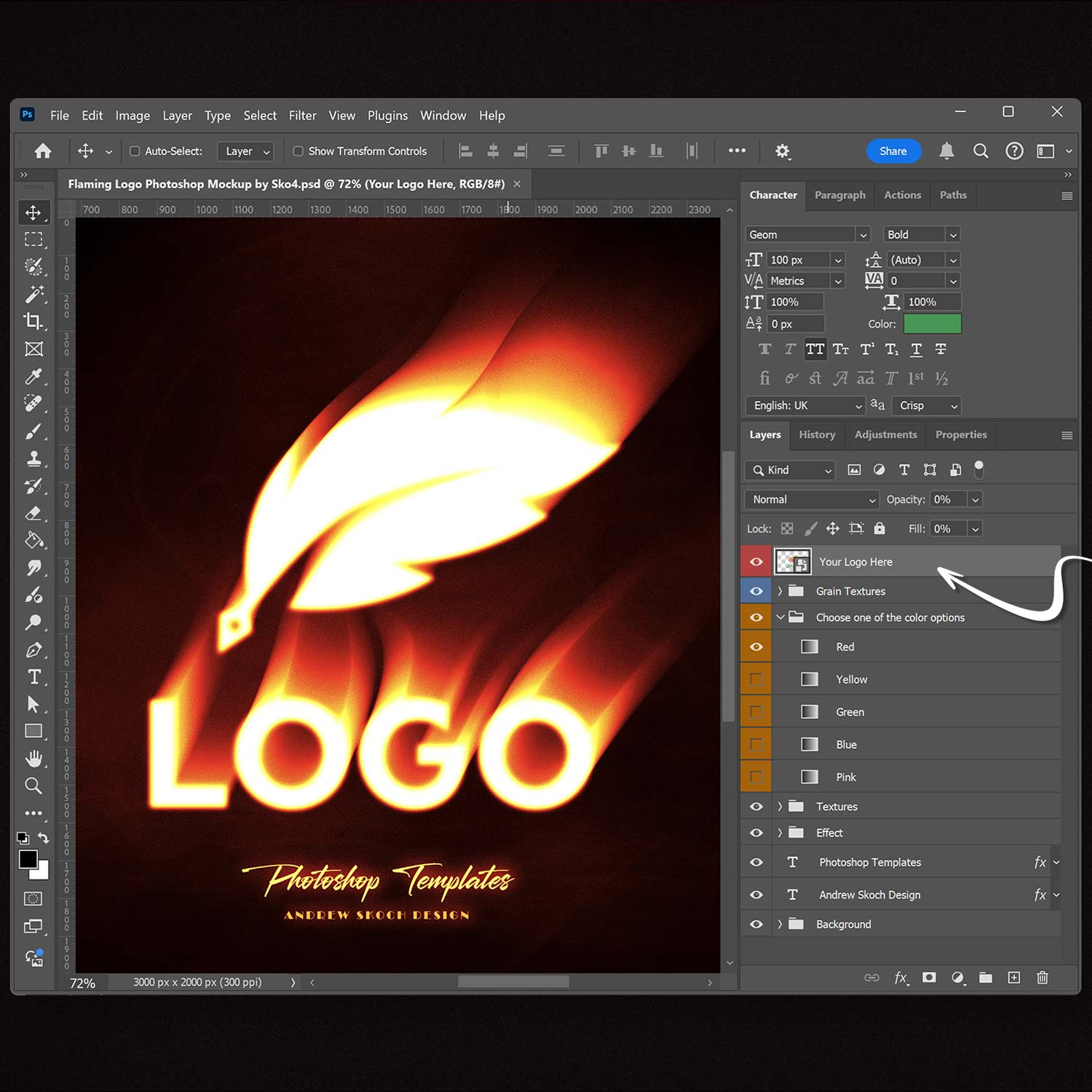Click the black foreground color swatch
Viewport: 1092px width, 1092px height.
click(28, 860)
